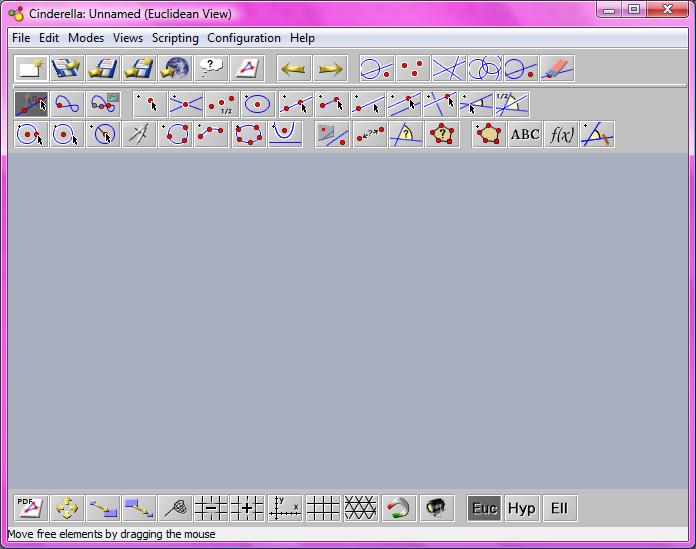Switch to Hyp hyperbolic geometry mode
Viewport: 696px width, 549px height.
tap(521, 508)
